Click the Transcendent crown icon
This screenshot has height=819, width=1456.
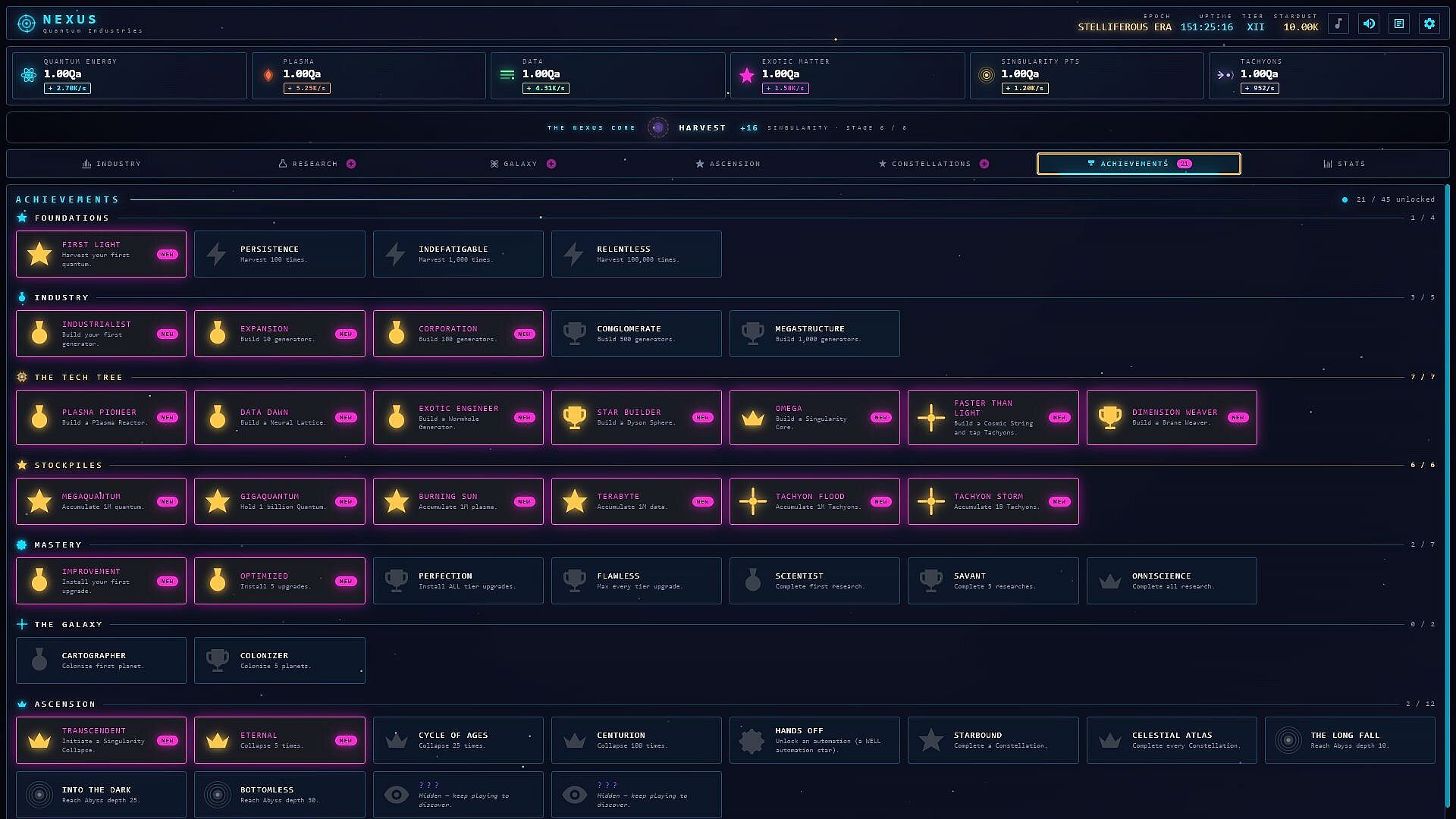(x=39, y=741)
